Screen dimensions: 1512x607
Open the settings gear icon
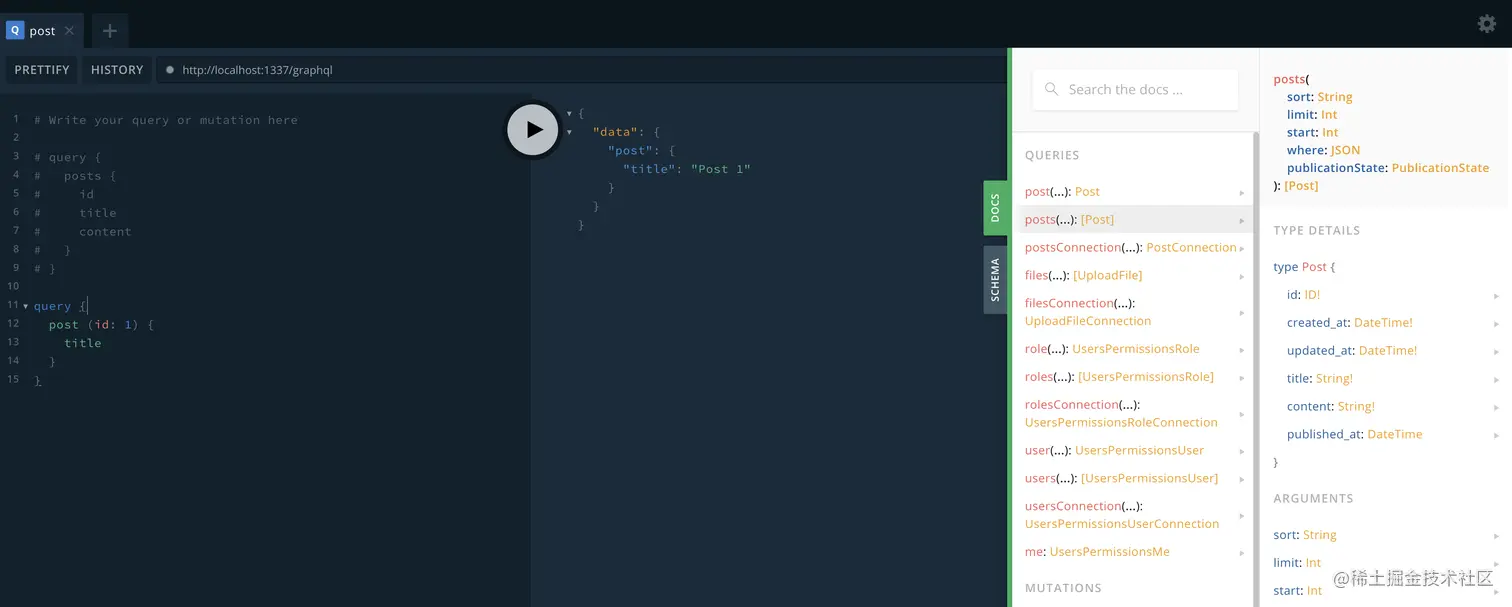[x=1486, y=23]
